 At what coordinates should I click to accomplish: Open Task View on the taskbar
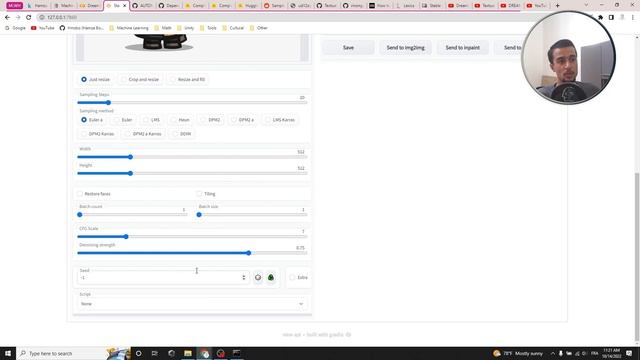pos(155,353)
